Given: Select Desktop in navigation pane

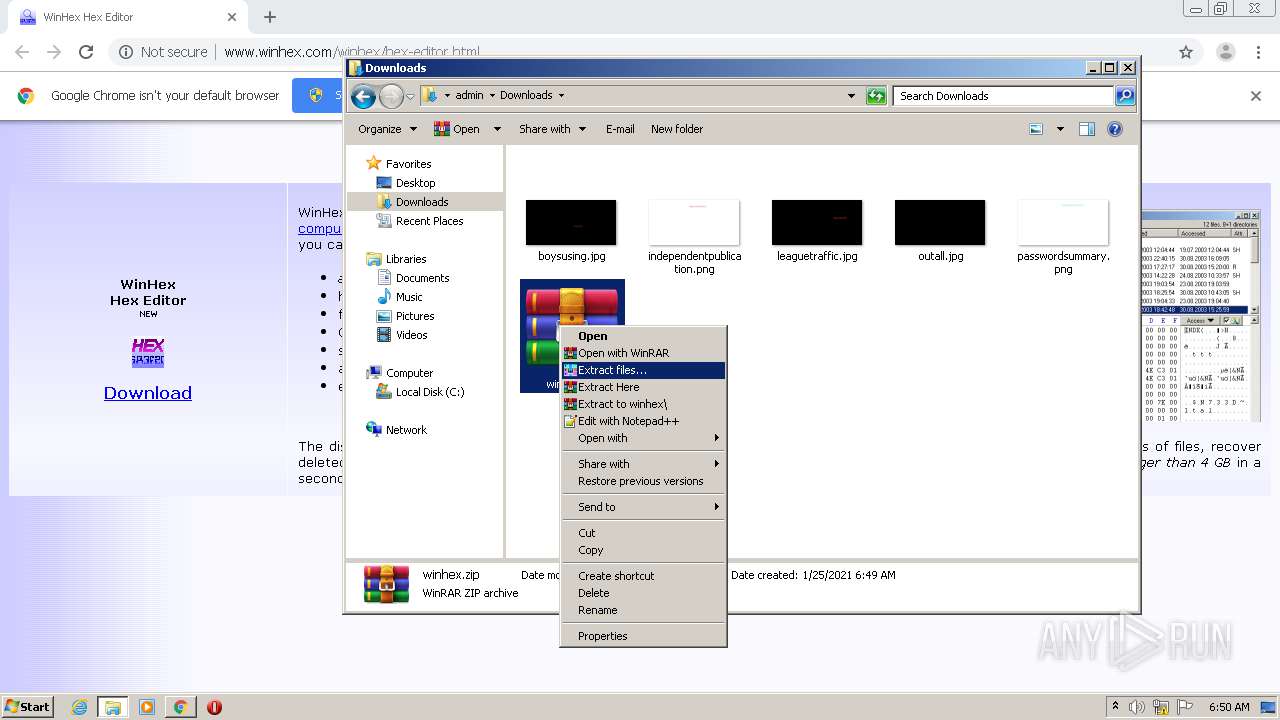Looking at the screenshot, I should 406,182.
